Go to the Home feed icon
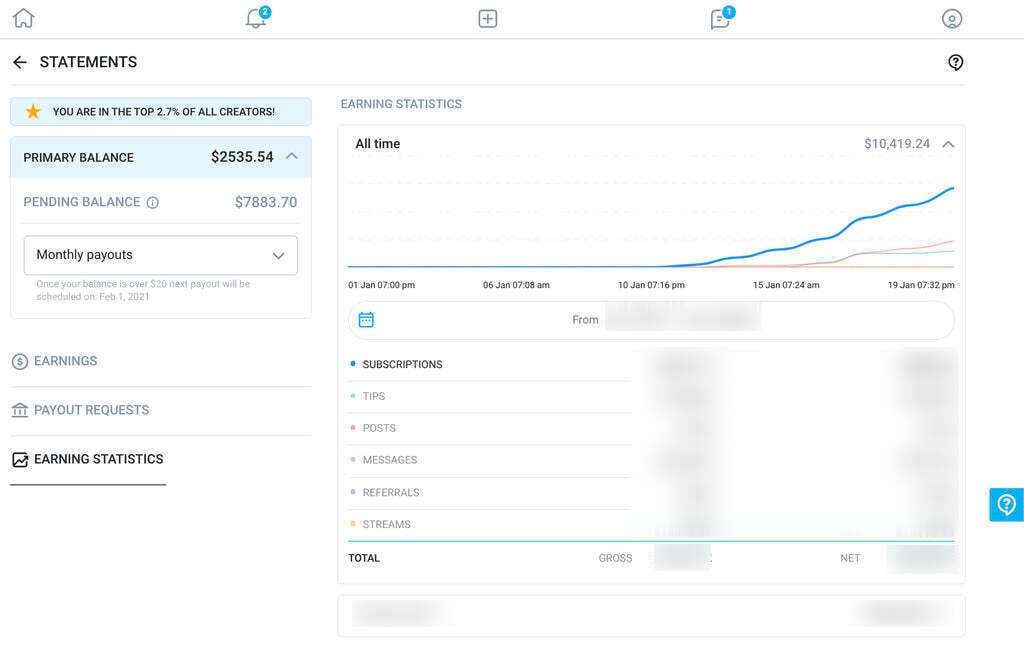The height and width of the screenshot is (648, 1024). click(23, 18)
